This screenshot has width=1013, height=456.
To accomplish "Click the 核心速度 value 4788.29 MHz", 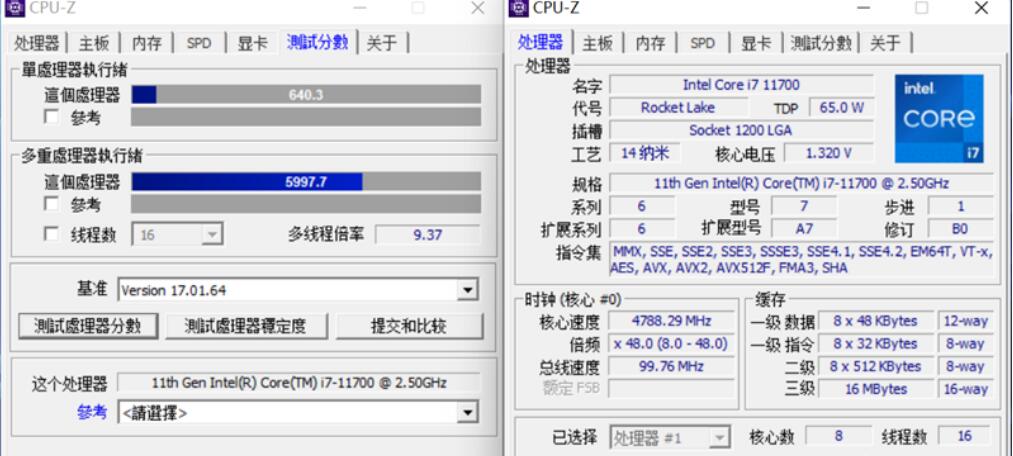I will [x=672, y=321].
